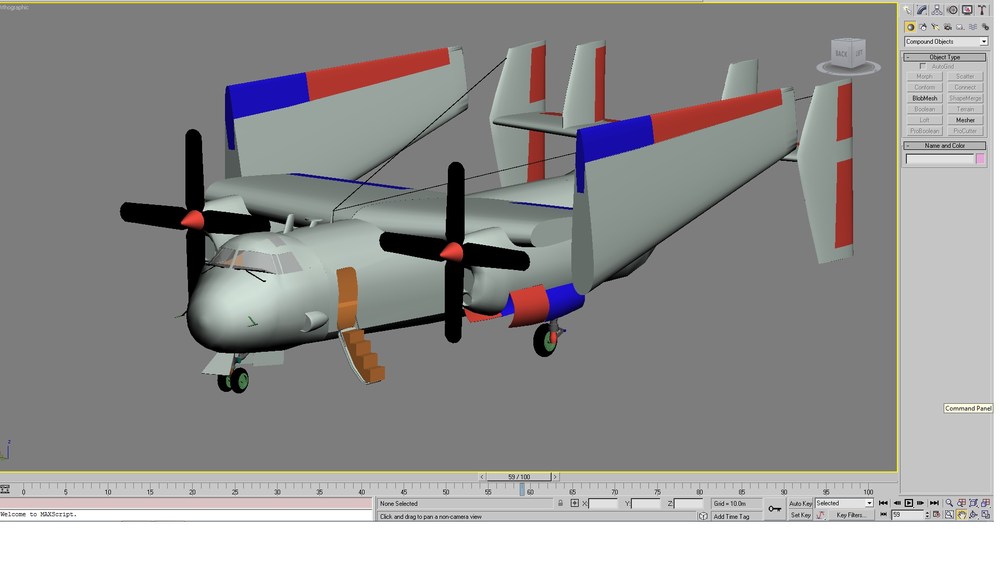This screenshot has height=562, width=1000.
Task: Click the Boolean button
Action: click(924, 109)
